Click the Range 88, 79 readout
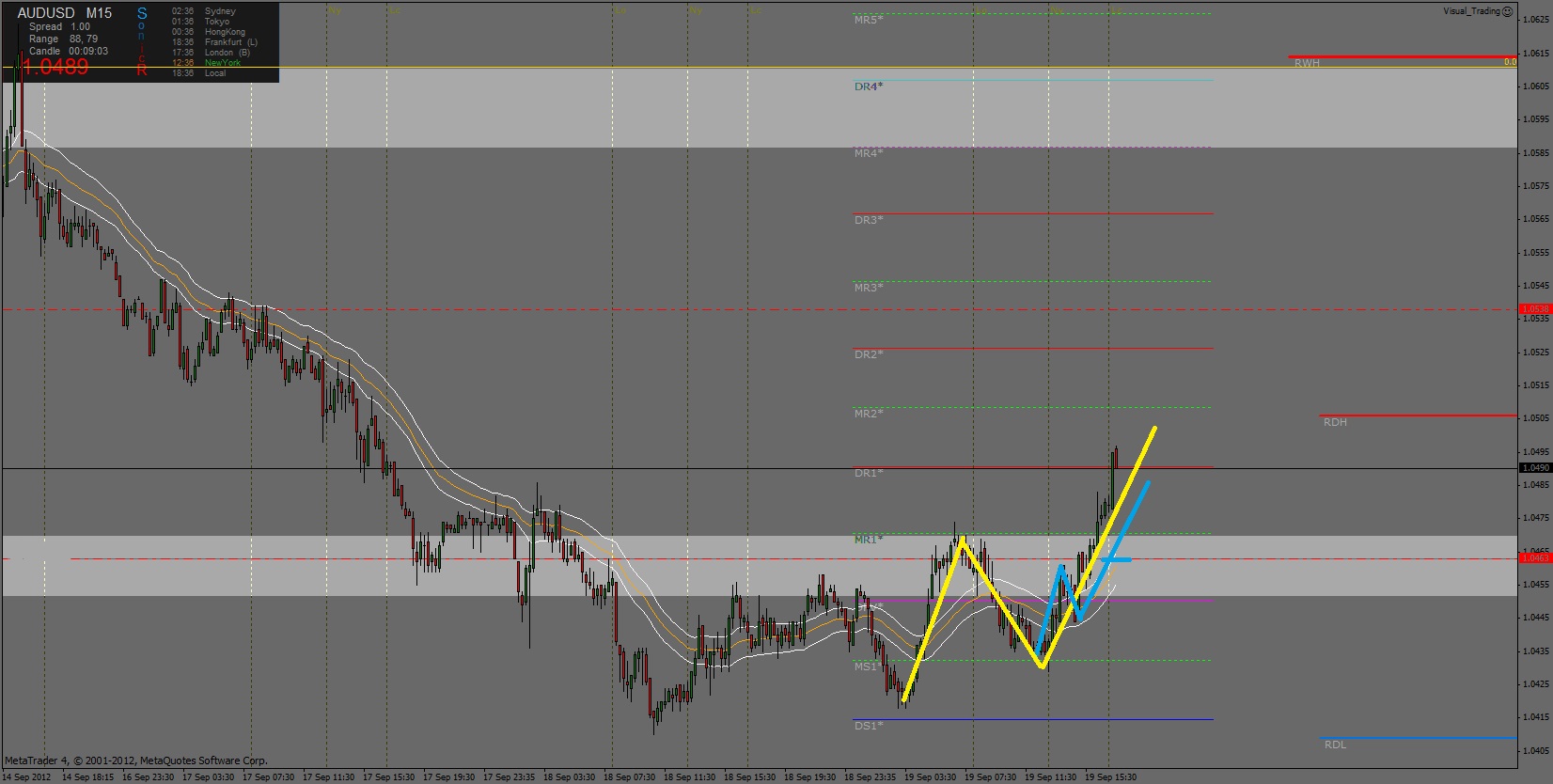The height and width of the screenshot is (784, 1553). [x=63, y=39]
